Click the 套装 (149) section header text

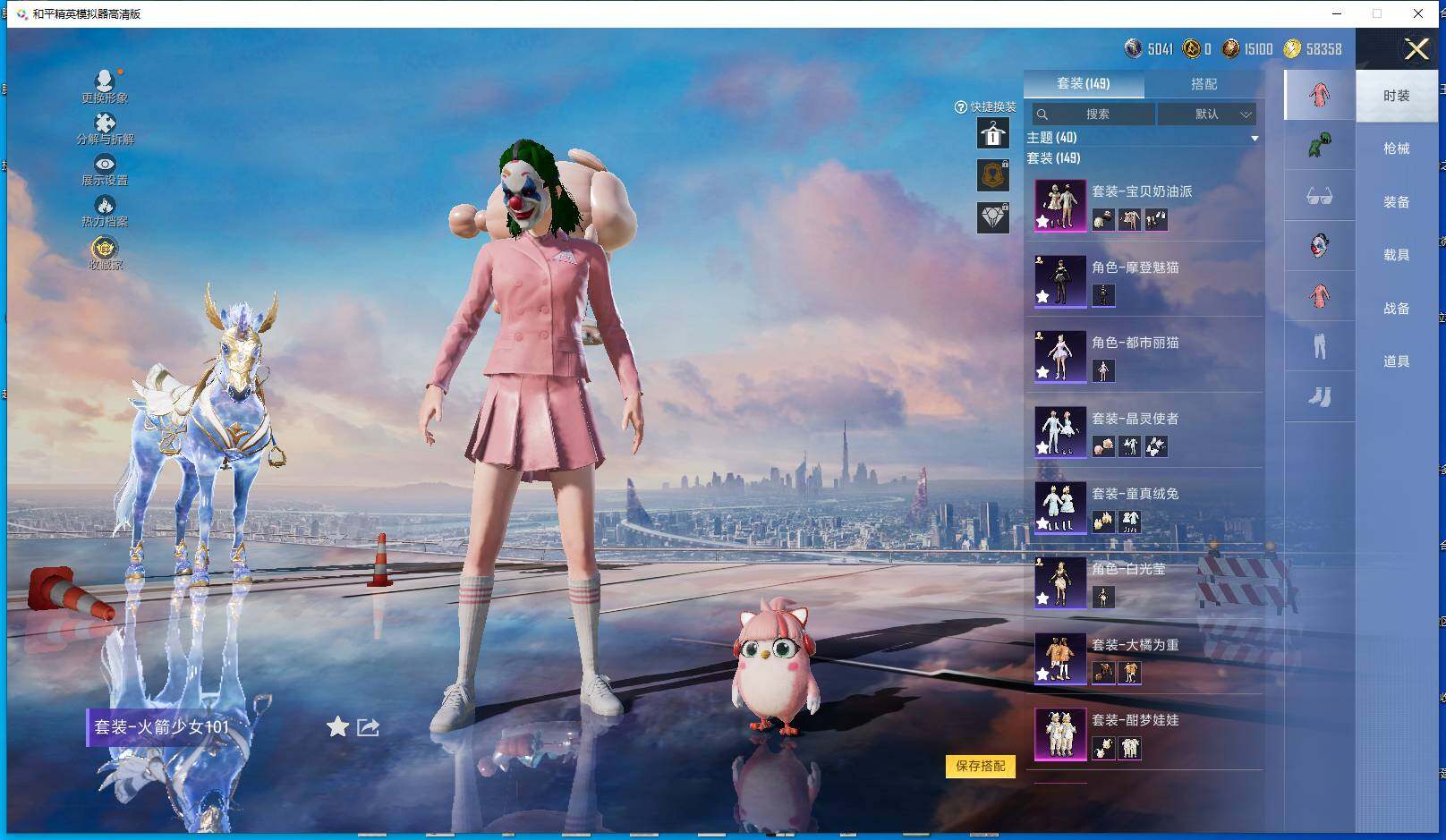coord(1053,158)
